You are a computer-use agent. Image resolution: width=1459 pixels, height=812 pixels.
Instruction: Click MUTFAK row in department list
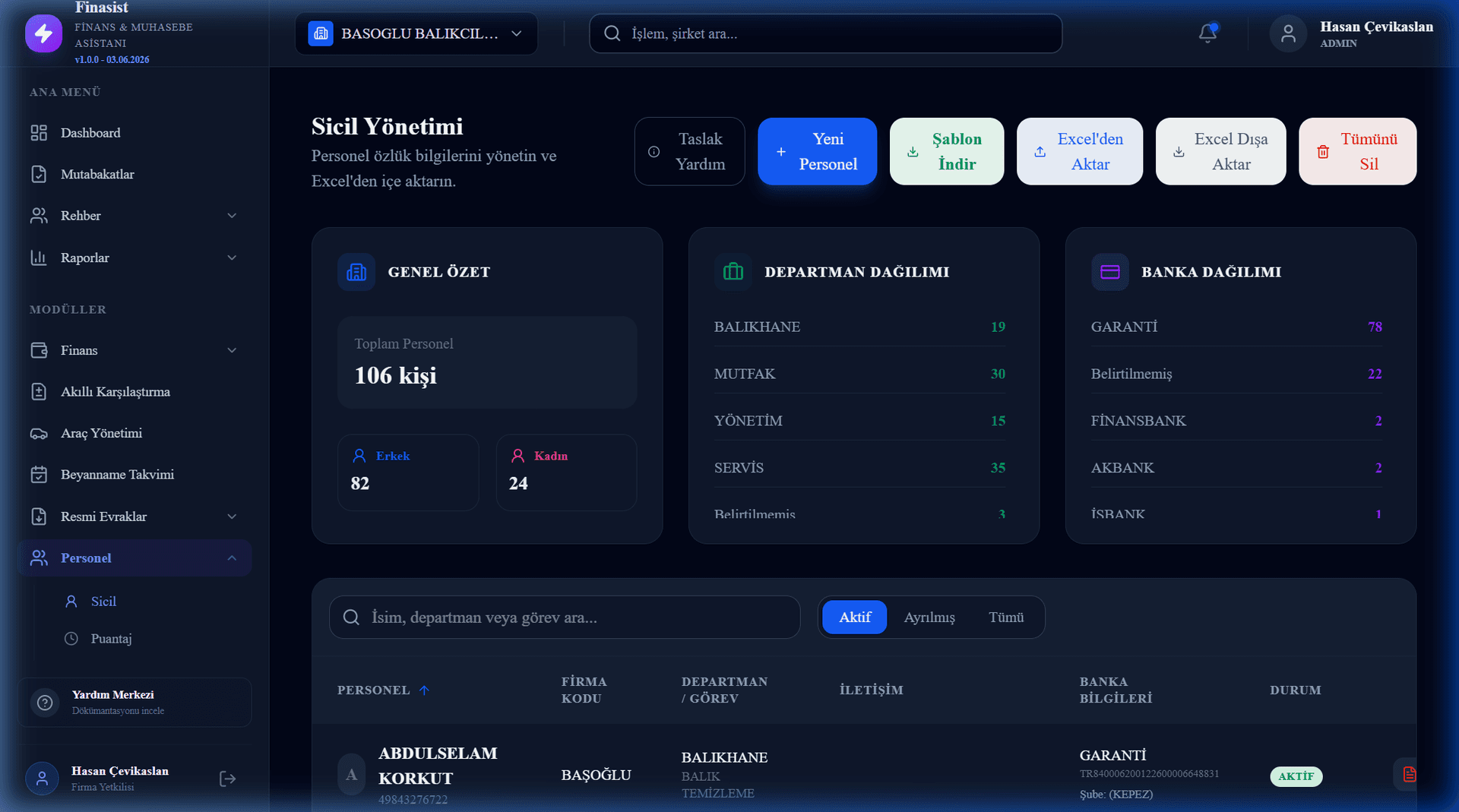pos(859,374)
